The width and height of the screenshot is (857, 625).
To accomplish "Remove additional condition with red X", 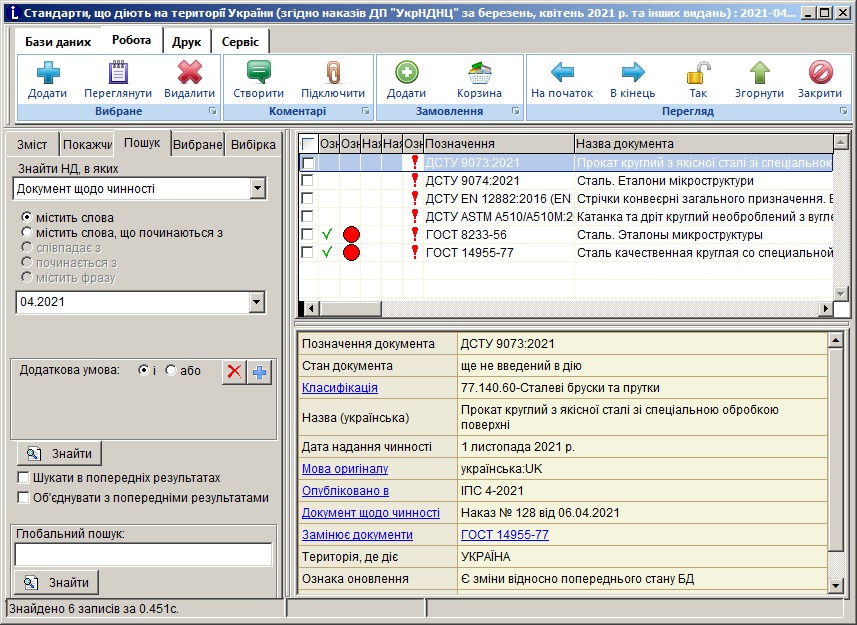I will pos(234,372).
